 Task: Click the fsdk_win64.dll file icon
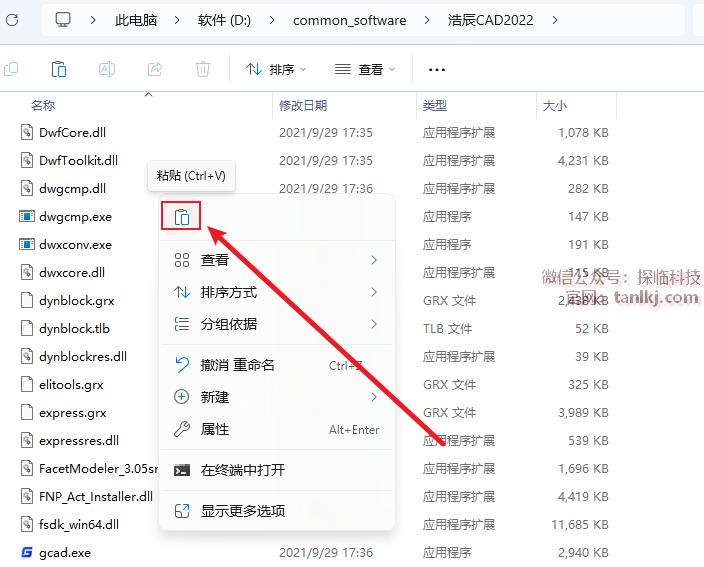tap(27, 524)
